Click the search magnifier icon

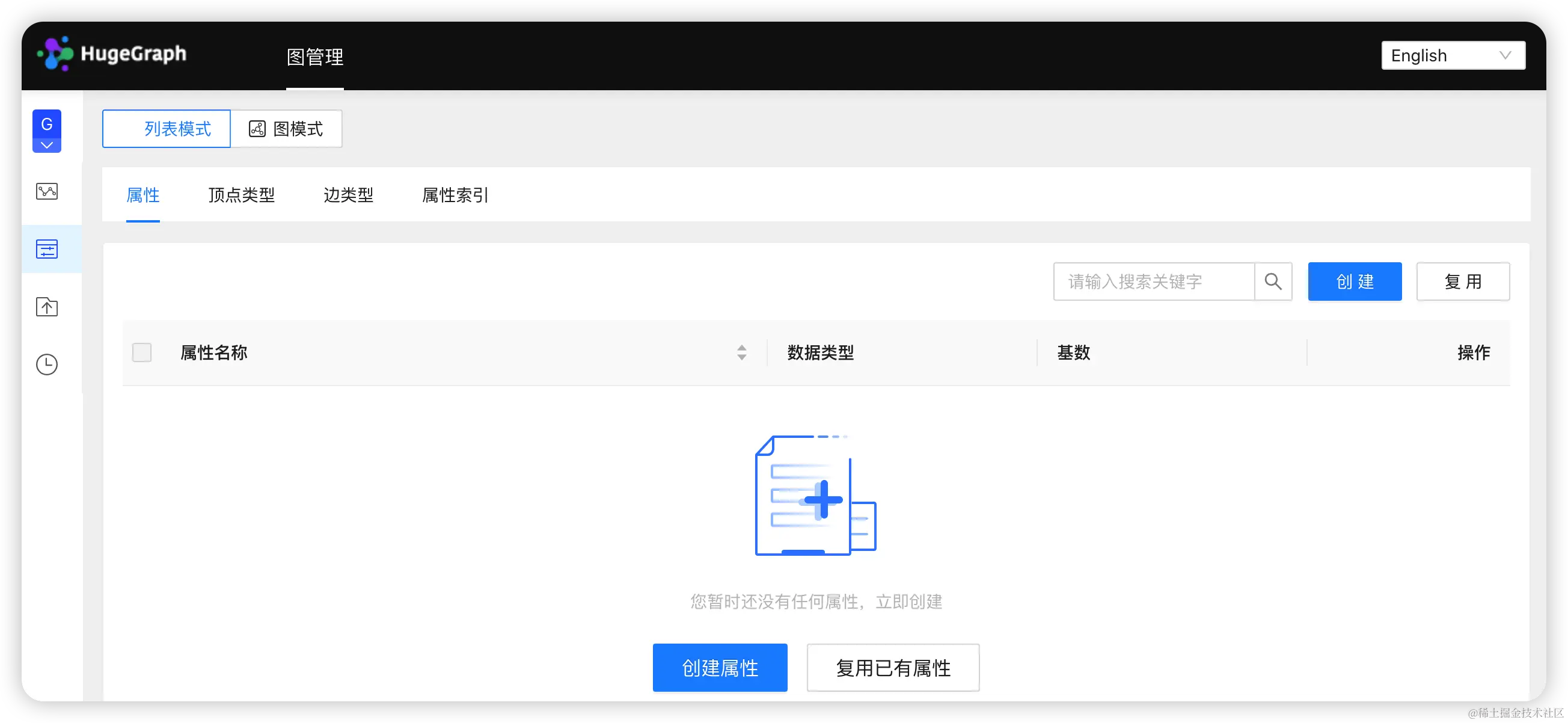(x=1273, y=282)
